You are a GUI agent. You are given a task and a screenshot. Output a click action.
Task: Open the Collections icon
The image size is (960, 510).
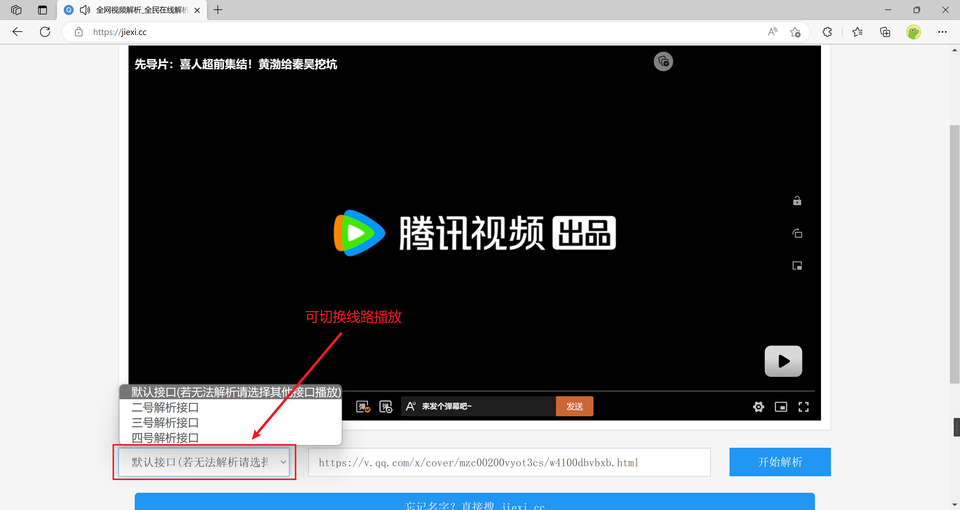pyautogui.click(x=885, y=32)
